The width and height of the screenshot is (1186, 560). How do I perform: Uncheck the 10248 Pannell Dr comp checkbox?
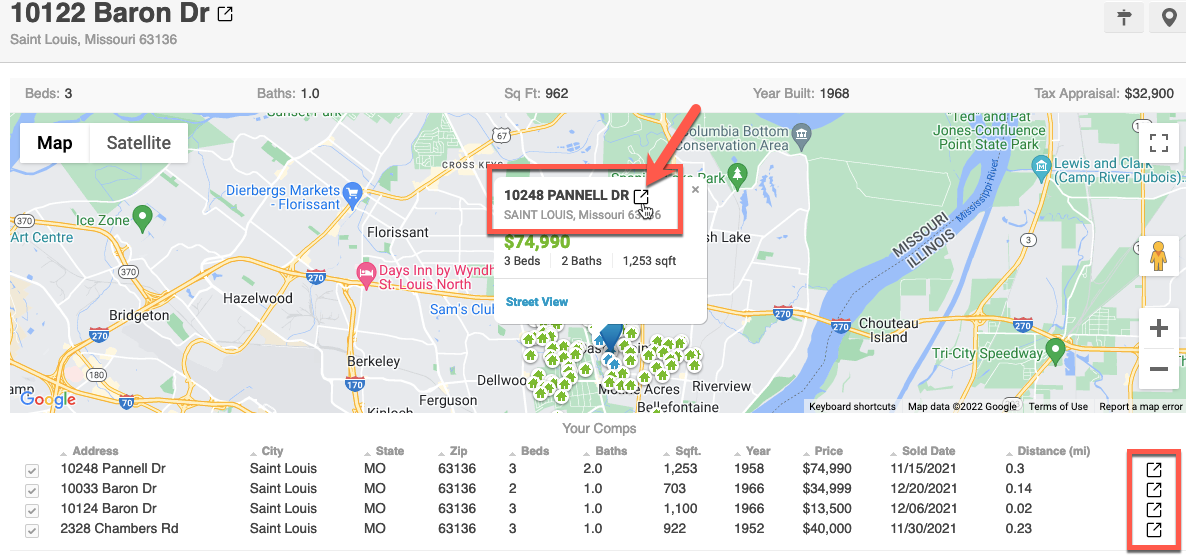32,470
